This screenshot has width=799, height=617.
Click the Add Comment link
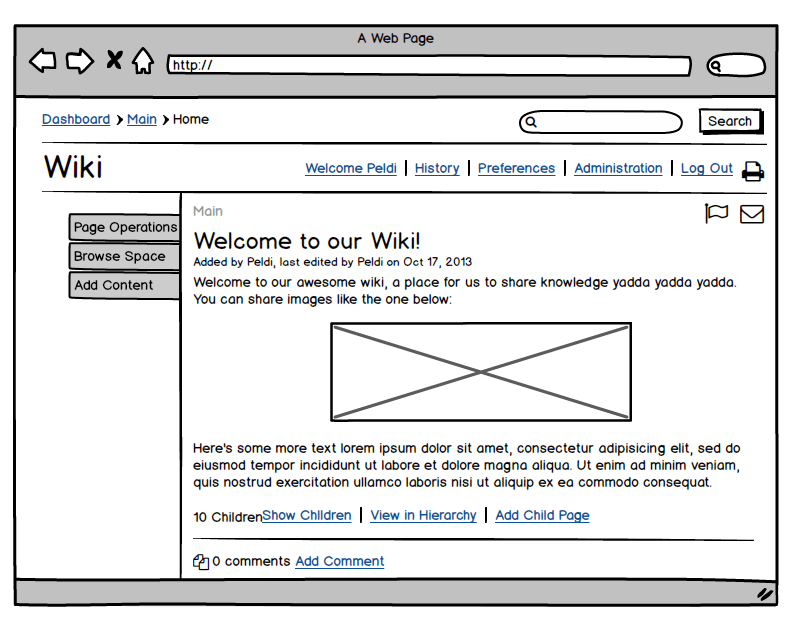(x=339, y=561)
